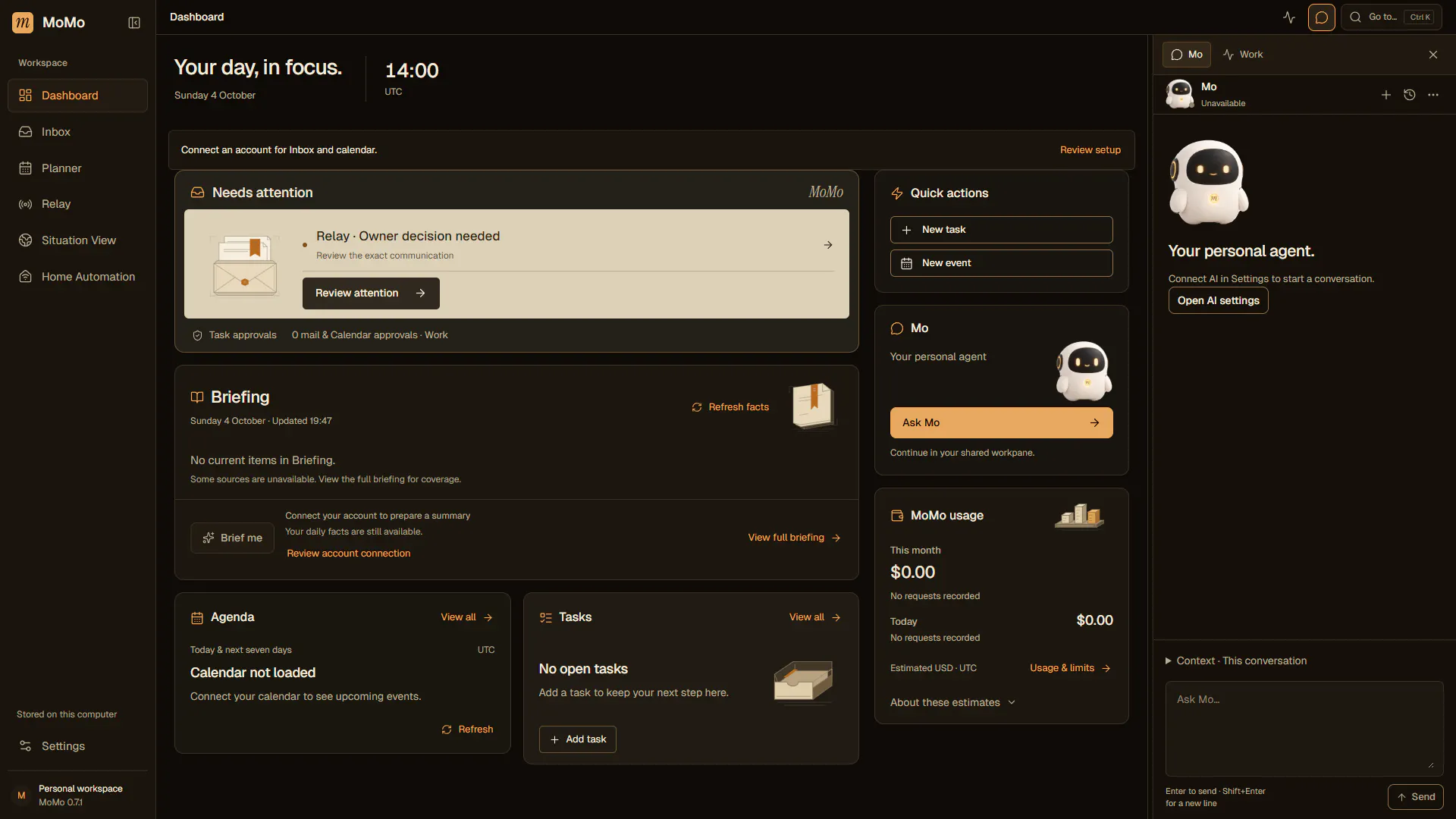Click the New event button
Image resolution: width=1456 pixels, height=819 pixels.
pyautogui.click(x=1001, y=263)
